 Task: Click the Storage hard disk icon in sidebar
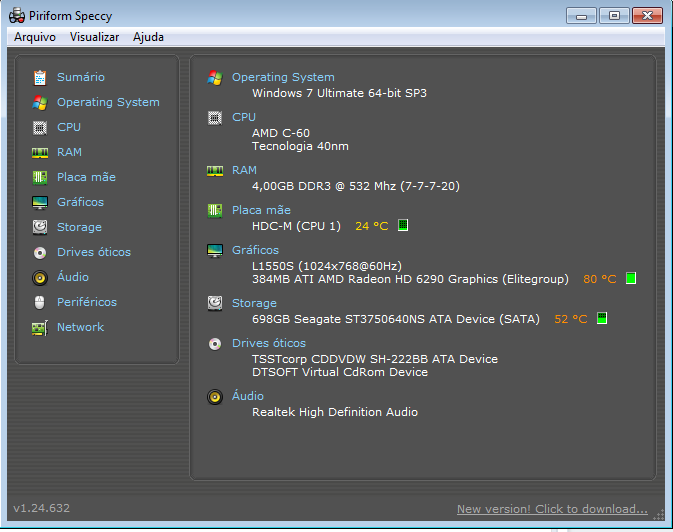40,227
